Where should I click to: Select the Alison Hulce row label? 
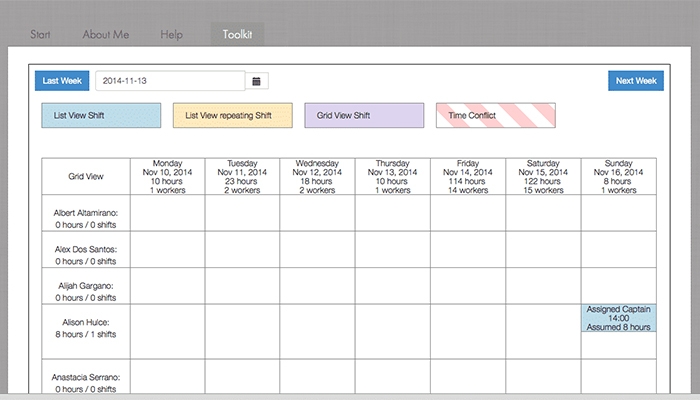(x=86, y=331)
